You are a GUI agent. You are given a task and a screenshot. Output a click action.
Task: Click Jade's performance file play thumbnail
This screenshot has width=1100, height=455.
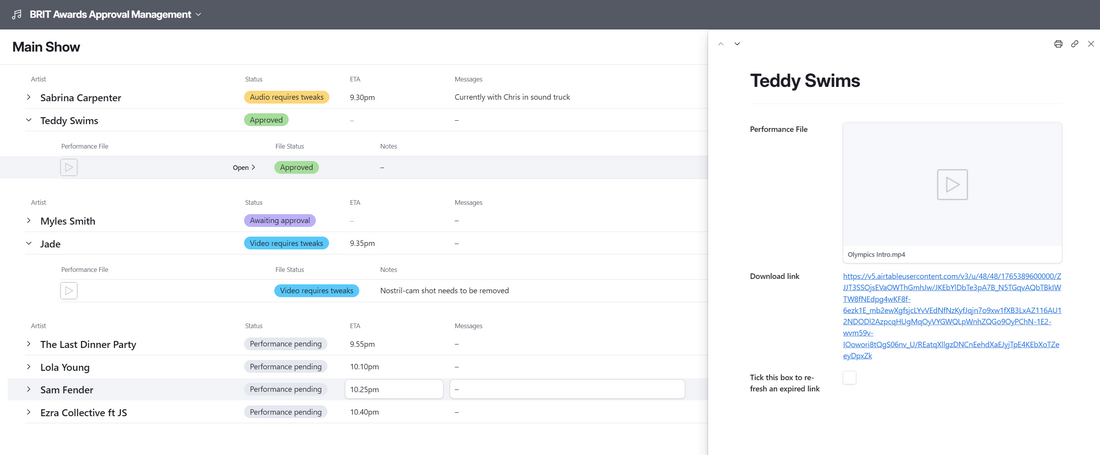[69, 291]
